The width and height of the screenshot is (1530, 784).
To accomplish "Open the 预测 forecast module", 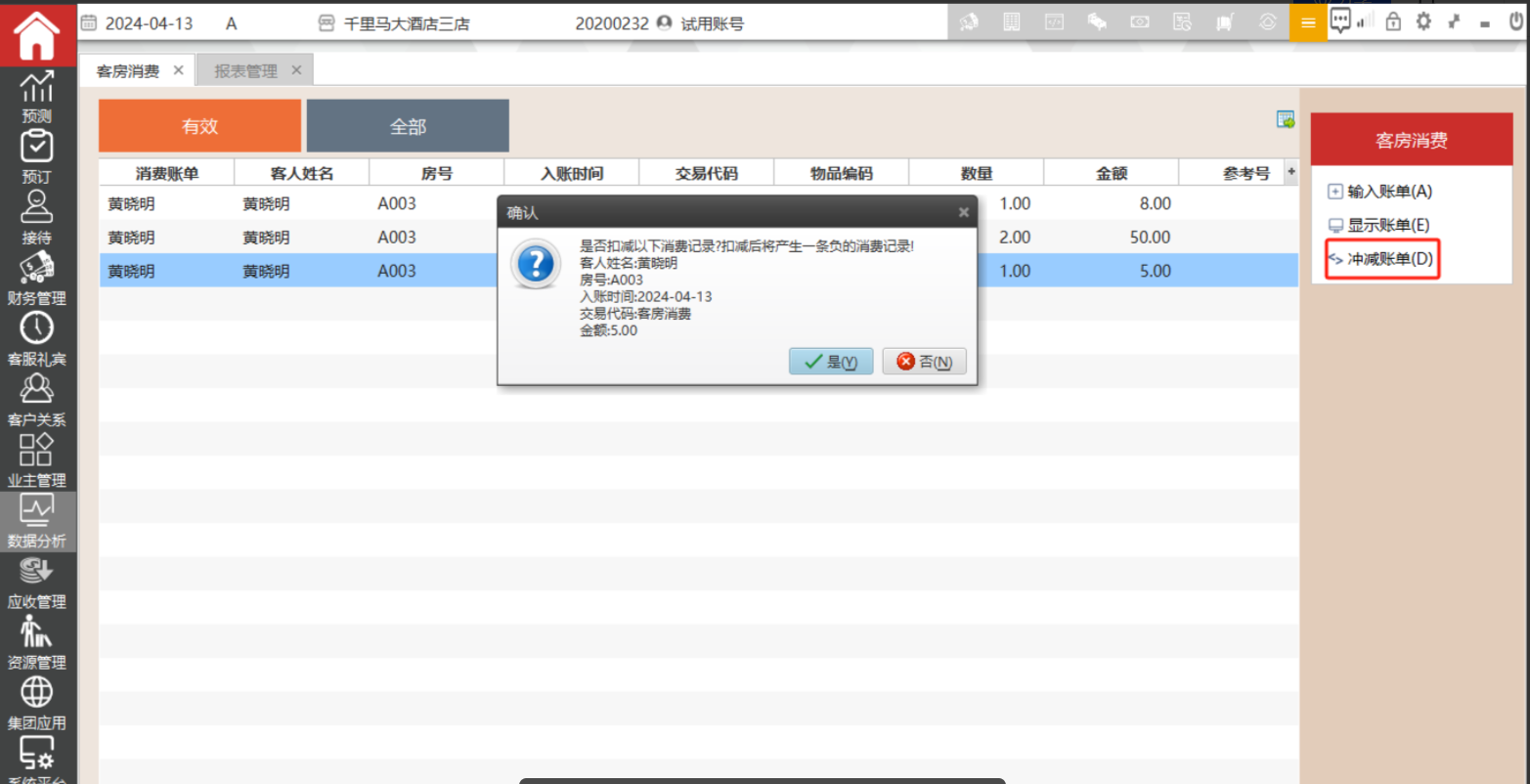I will pyautogui.click(x=37, y=97).
